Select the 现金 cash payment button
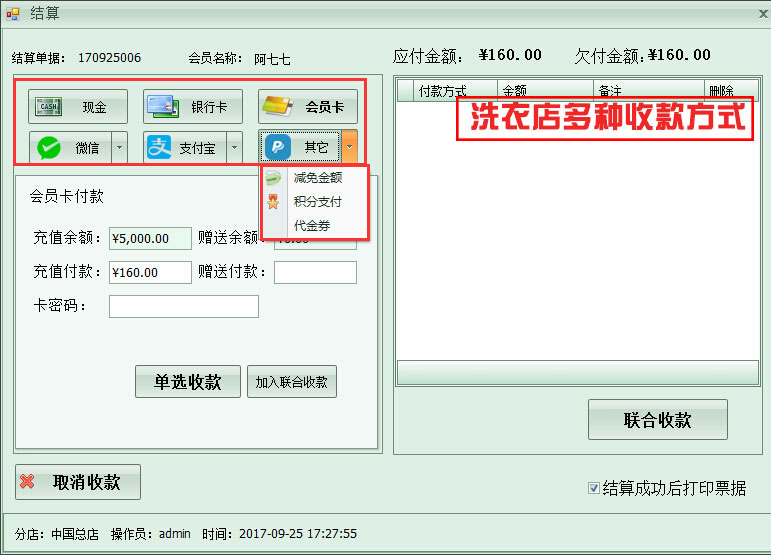The image size is (771, 555). [x=79, y=106]
